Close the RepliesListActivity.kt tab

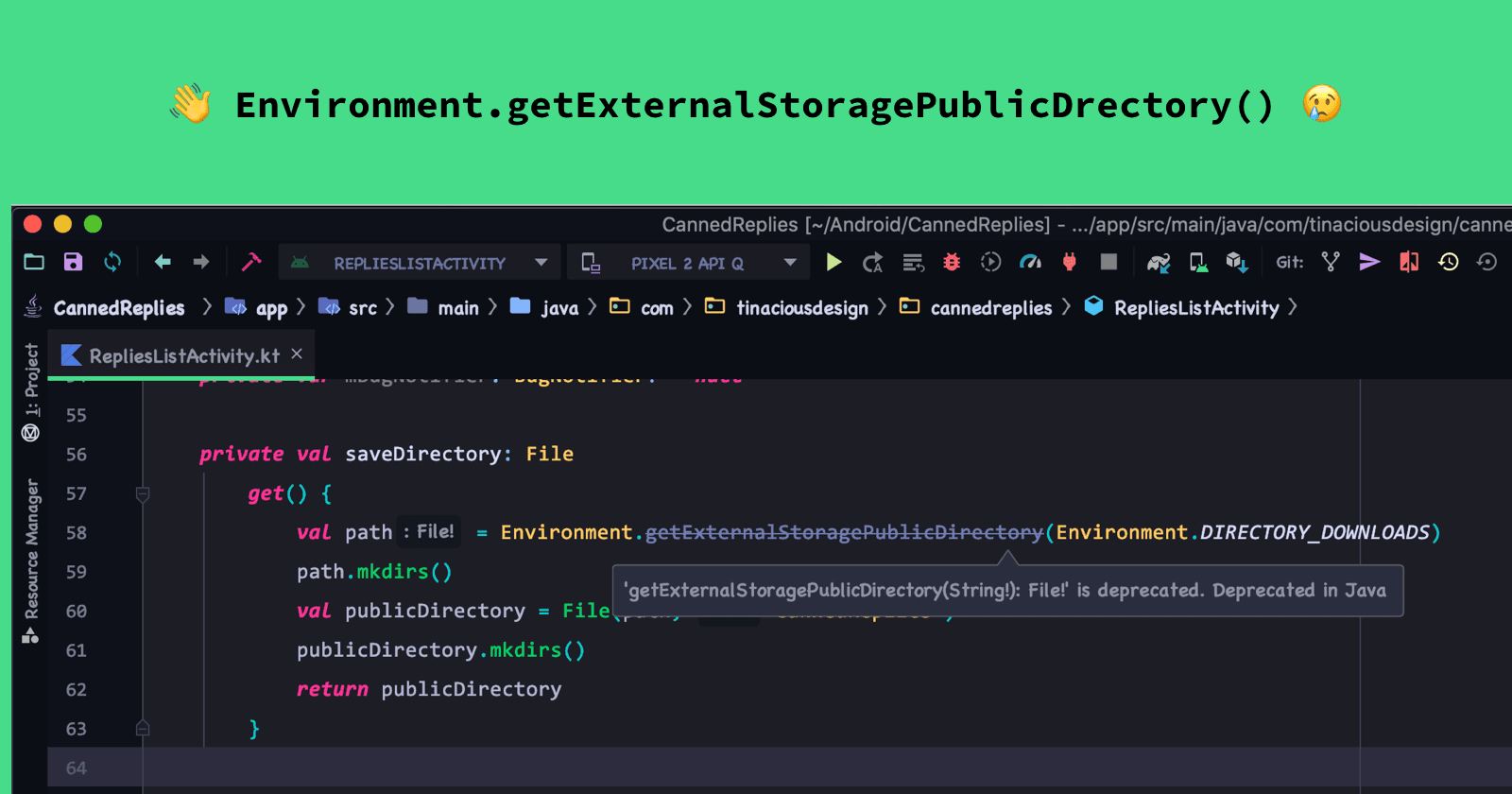pyautogui.click(x=297, y=354)
